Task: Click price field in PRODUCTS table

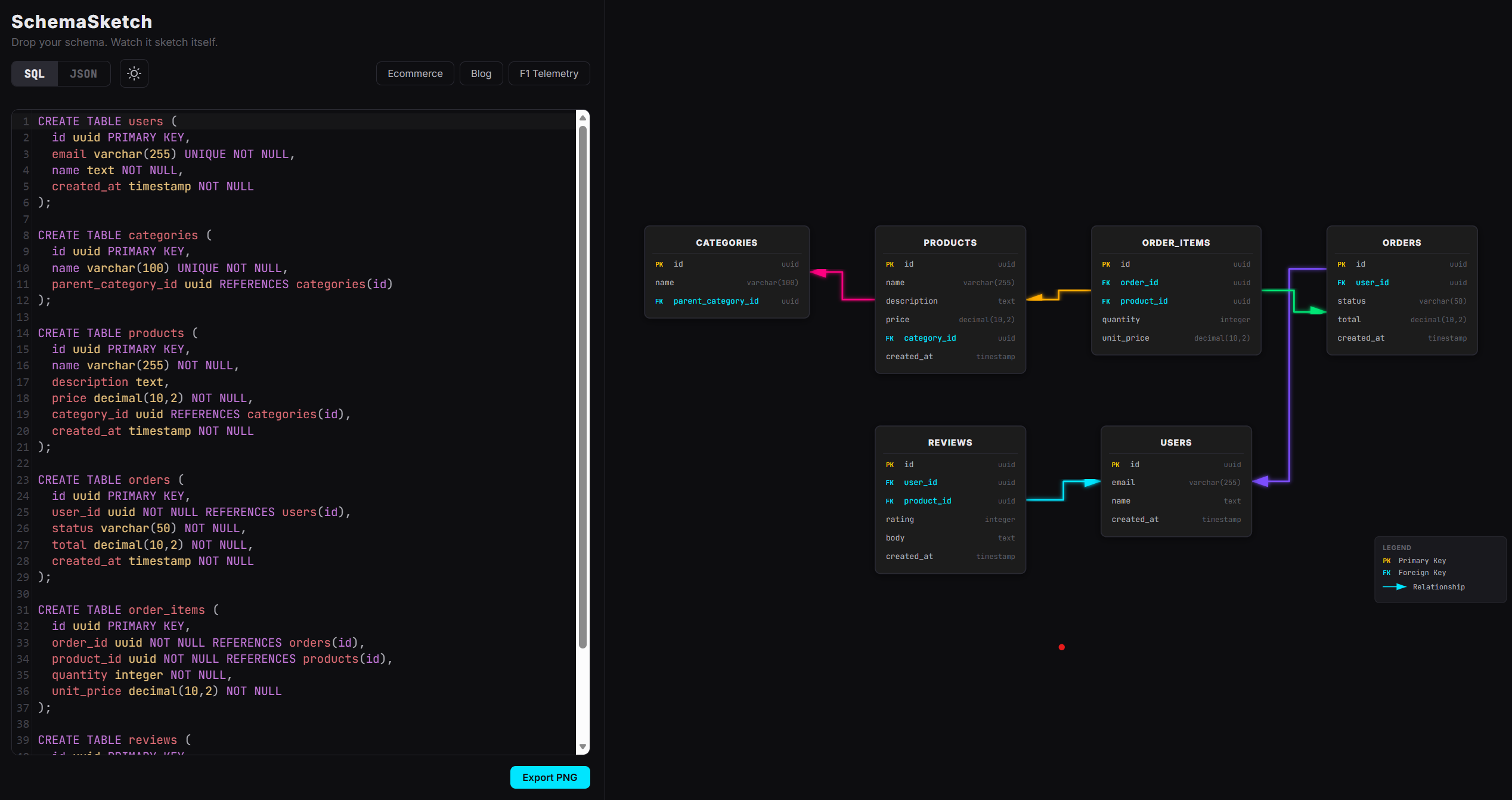Action: 950,320
